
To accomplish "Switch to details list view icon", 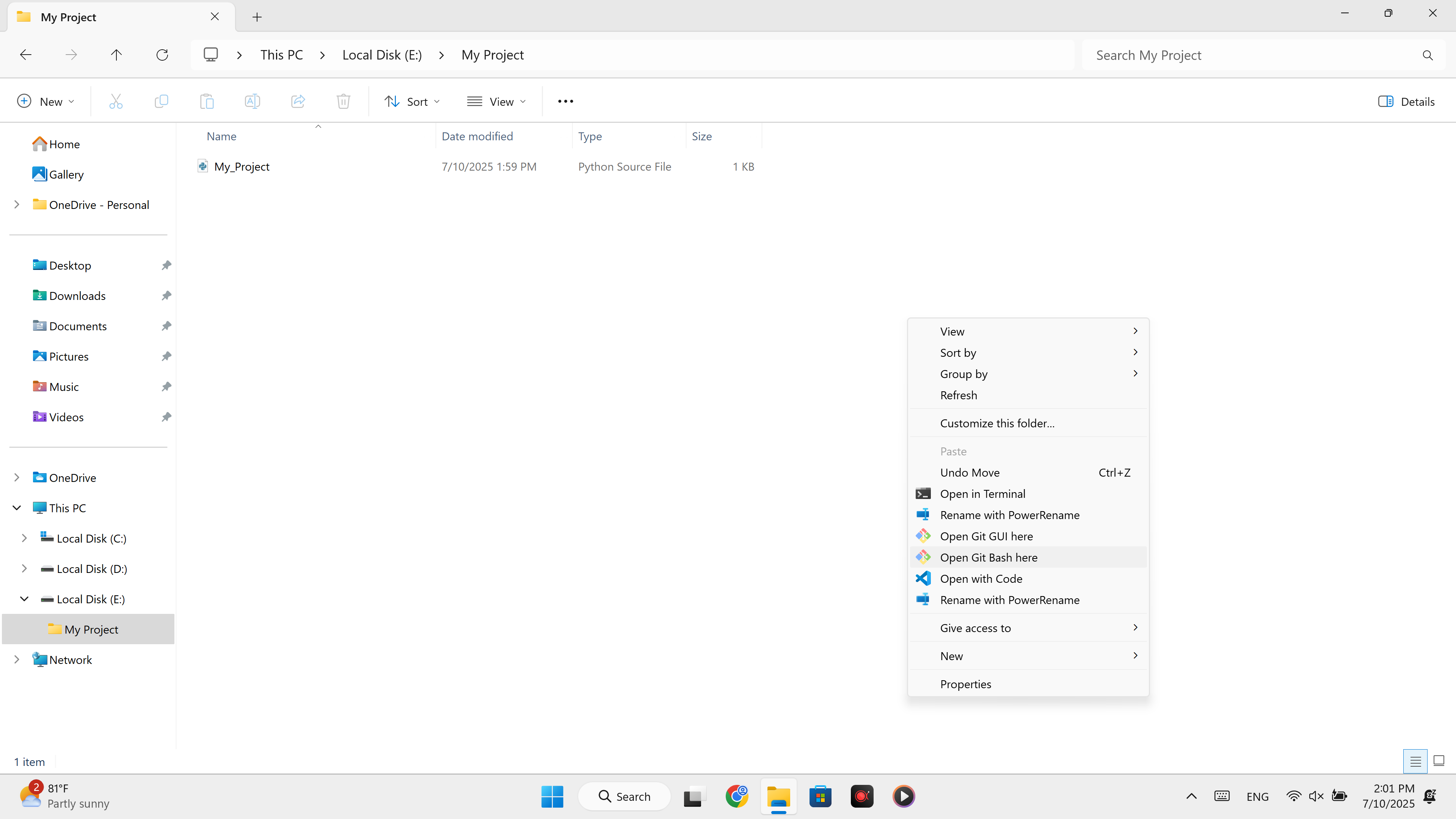I will (1415, 761).
